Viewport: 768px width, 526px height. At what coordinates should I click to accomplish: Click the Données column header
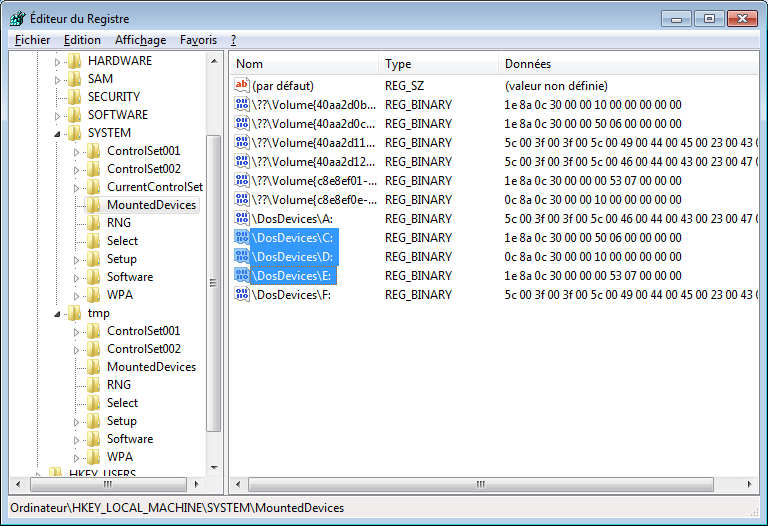point(628,64)
